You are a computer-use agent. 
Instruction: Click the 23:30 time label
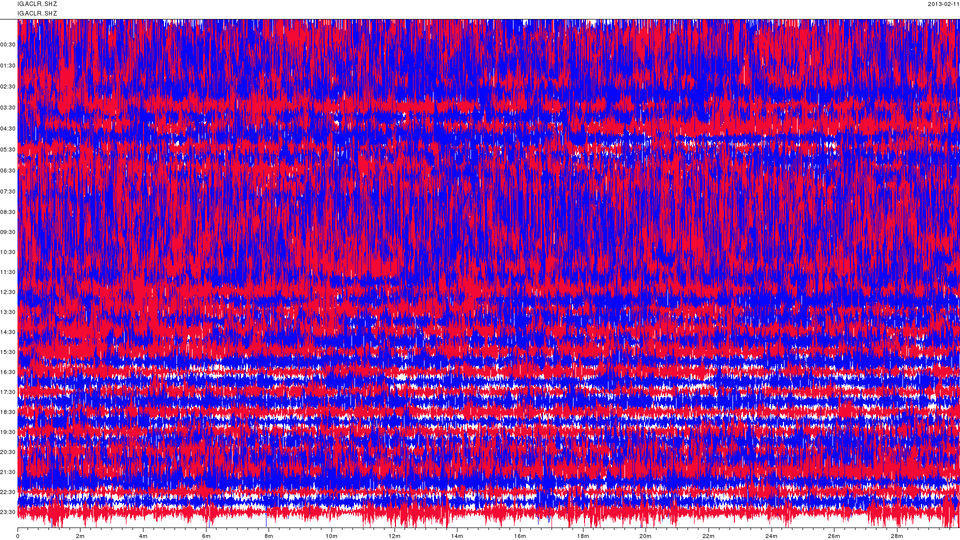(8, 512)
